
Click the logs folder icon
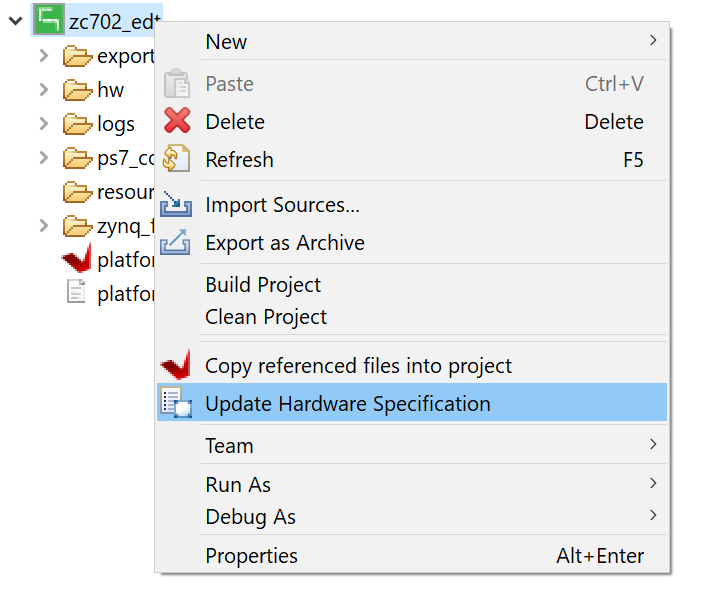(78, 124)
